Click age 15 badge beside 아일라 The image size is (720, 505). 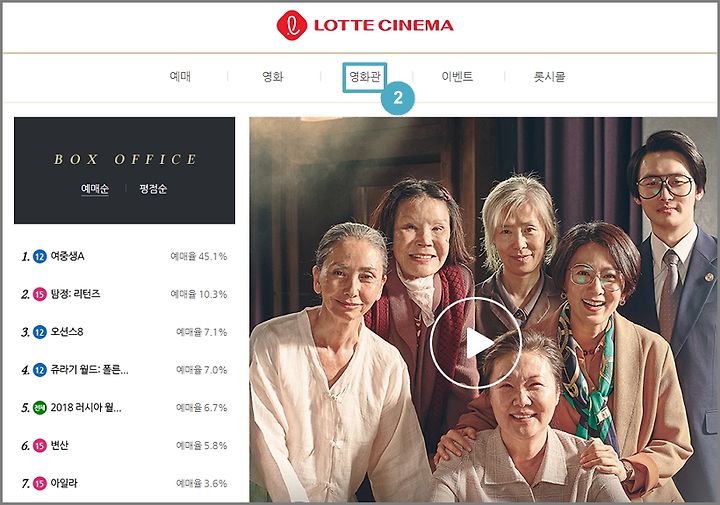(x=40, y=483)
